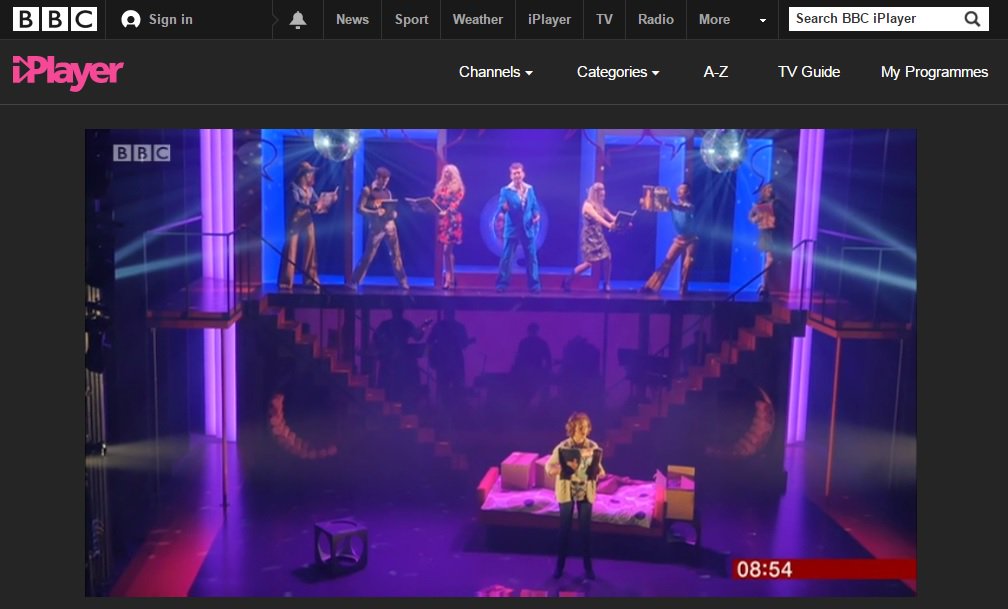Expand the Categories dropdown
The image size is (1008, 609).
tap(616, 72)
